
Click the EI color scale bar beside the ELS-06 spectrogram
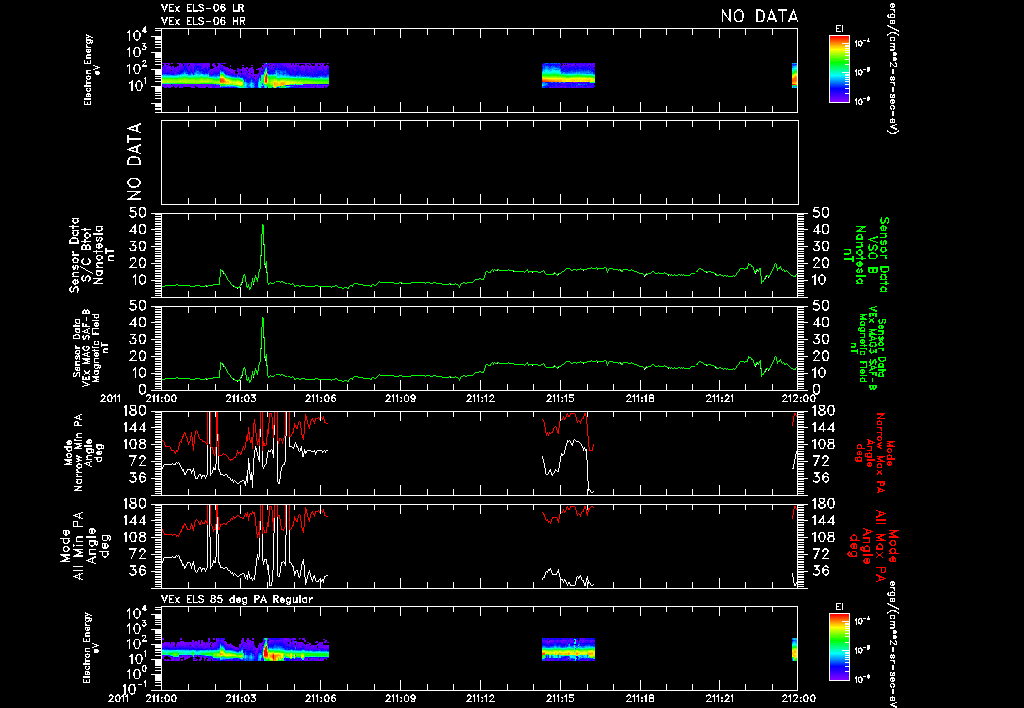839,69
